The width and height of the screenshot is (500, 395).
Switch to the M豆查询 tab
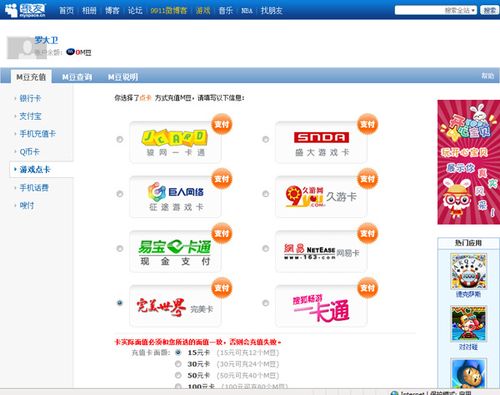(77, 77)
